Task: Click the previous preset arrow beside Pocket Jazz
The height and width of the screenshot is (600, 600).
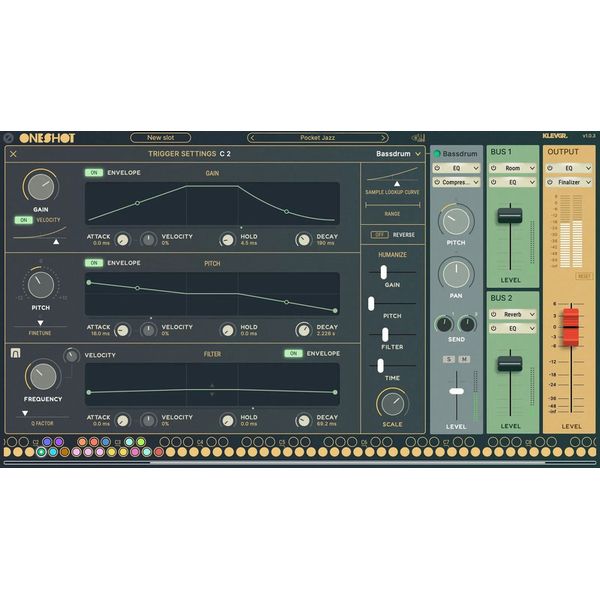Action: [x=253, y=138]
